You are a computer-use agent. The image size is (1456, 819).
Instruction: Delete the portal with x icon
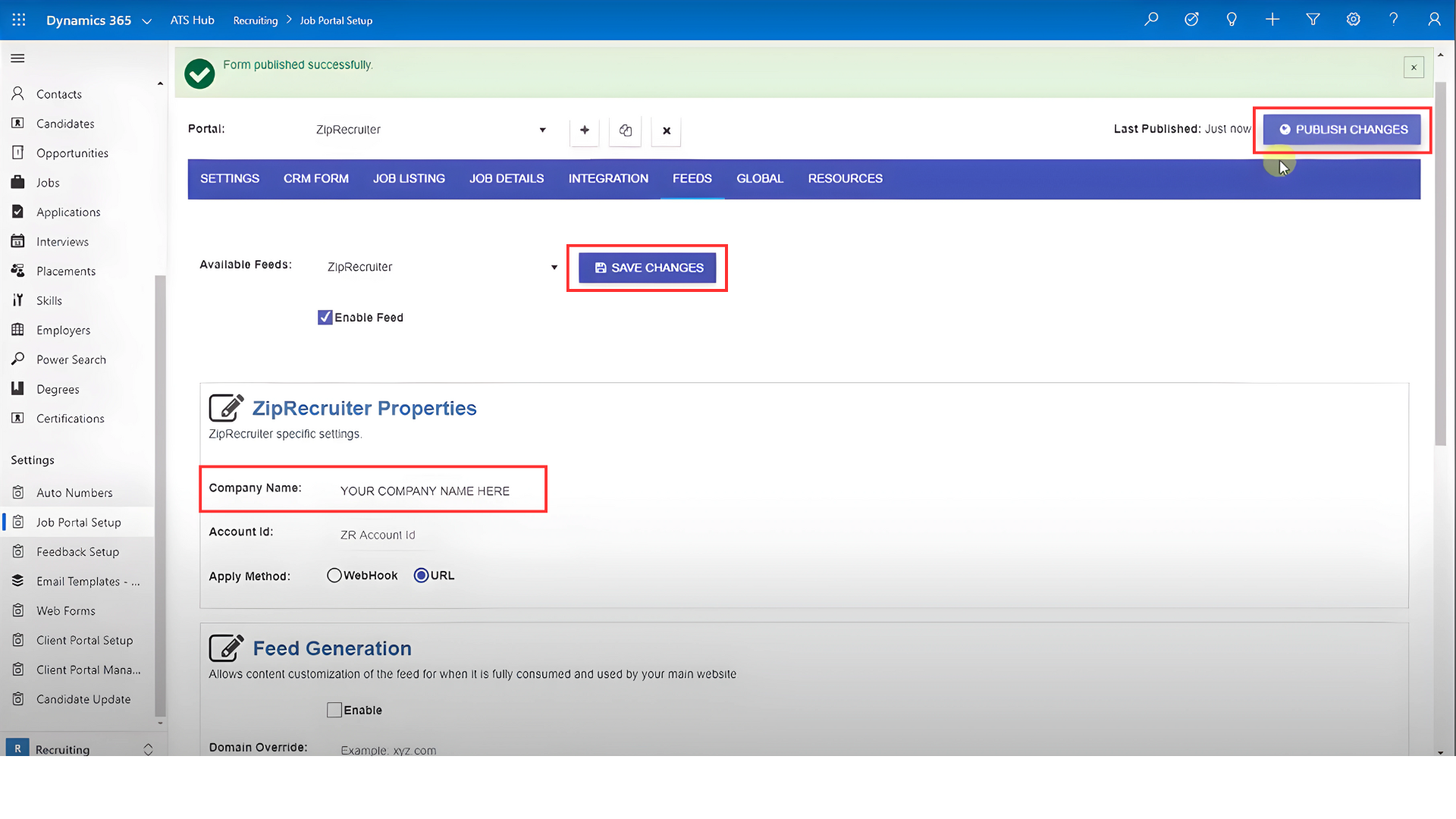[x=667, y=130]
